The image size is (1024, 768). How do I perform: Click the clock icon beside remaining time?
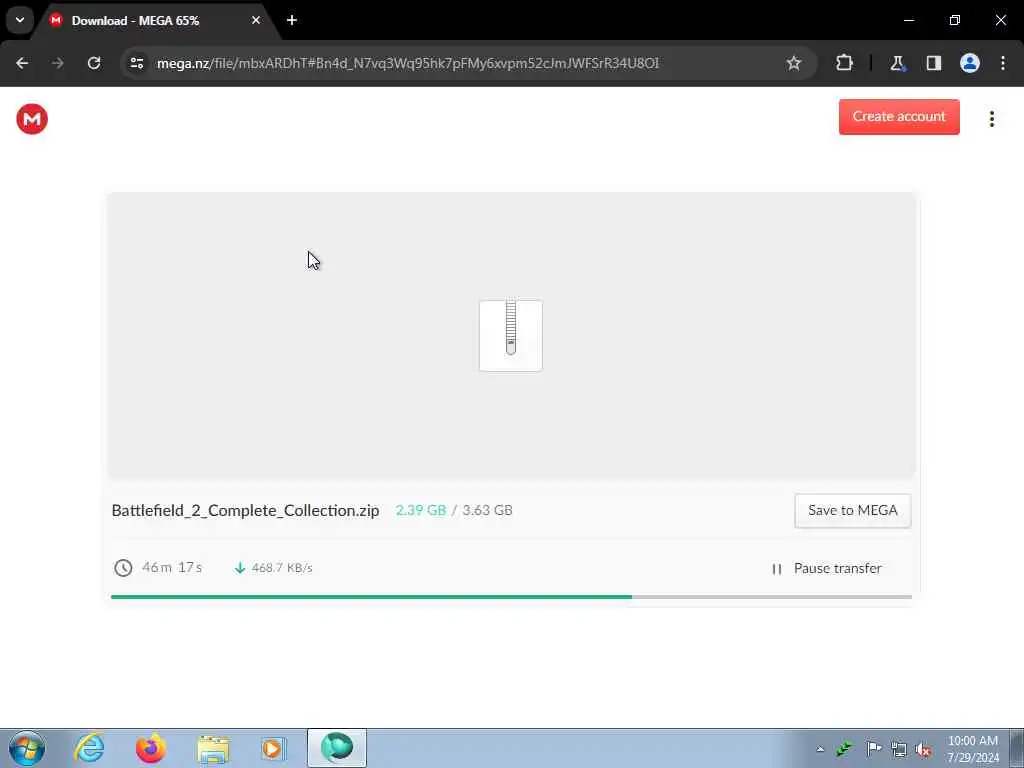123,568
